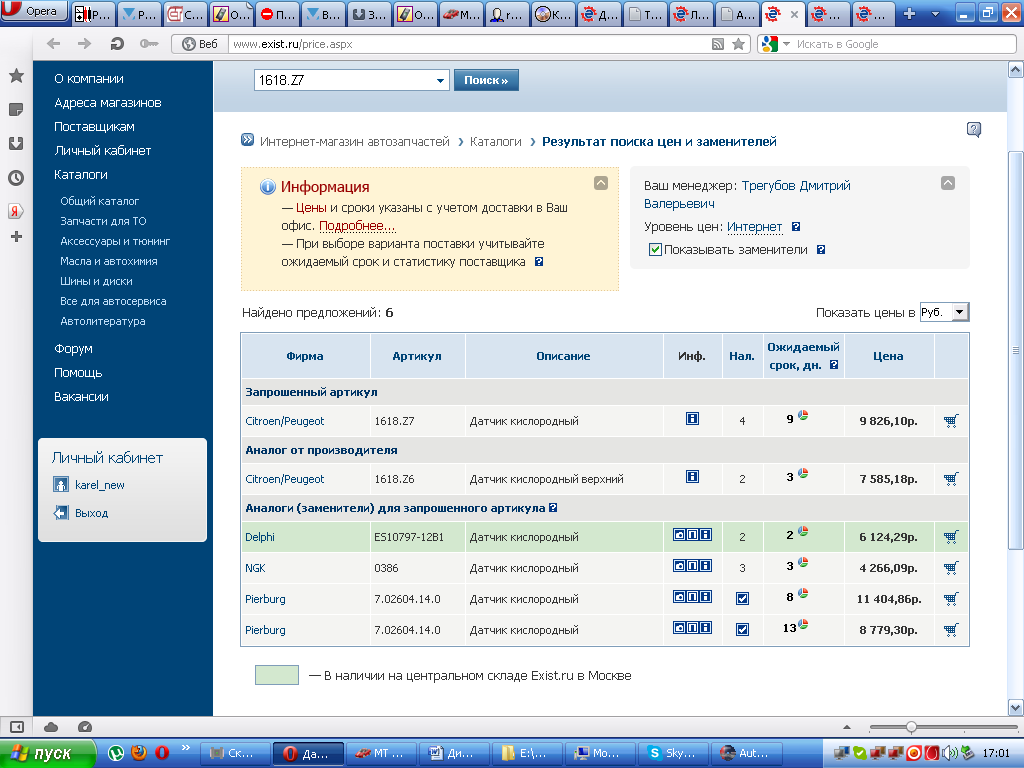Open info icon for article 1618.Z6
The height and width of the screenshot is (768, 1024).
point(692,477)
